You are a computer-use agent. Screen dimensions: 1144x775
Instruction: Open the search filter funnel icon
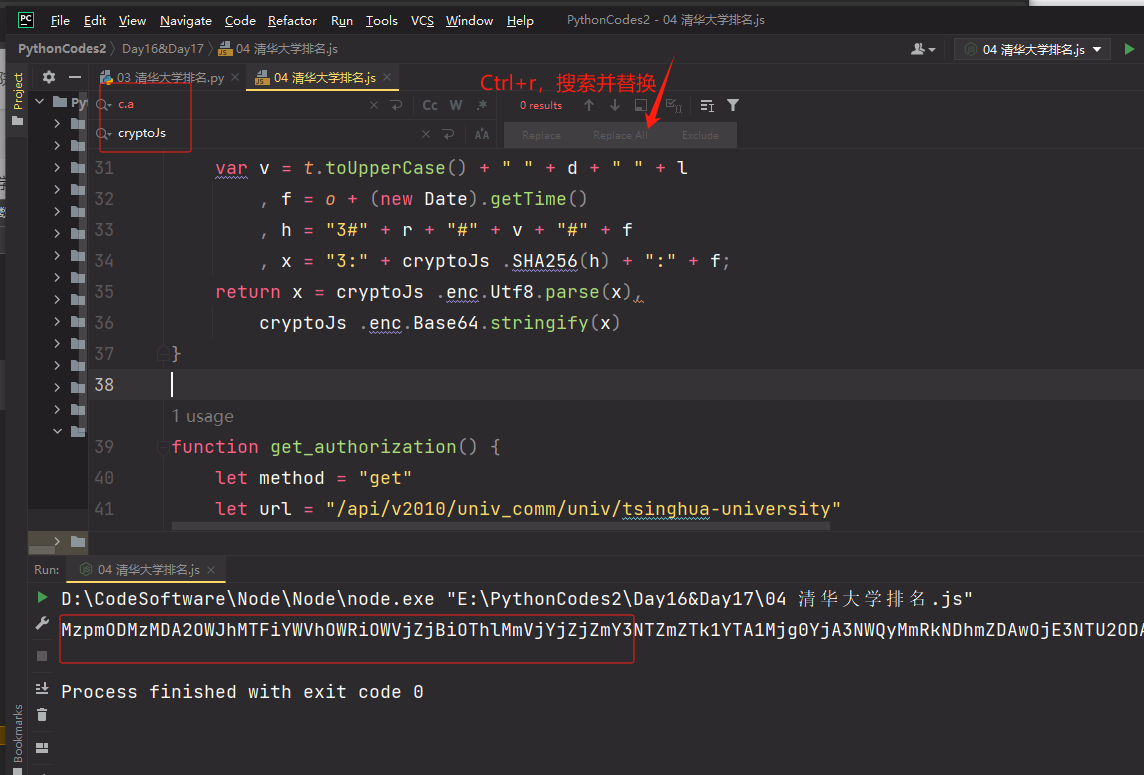coord(733,105)
